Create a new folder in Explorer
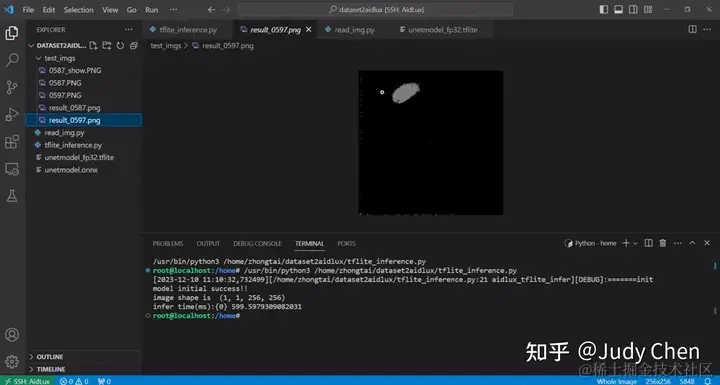The height and width of the screenshot is (385, 720). (107, 45)
